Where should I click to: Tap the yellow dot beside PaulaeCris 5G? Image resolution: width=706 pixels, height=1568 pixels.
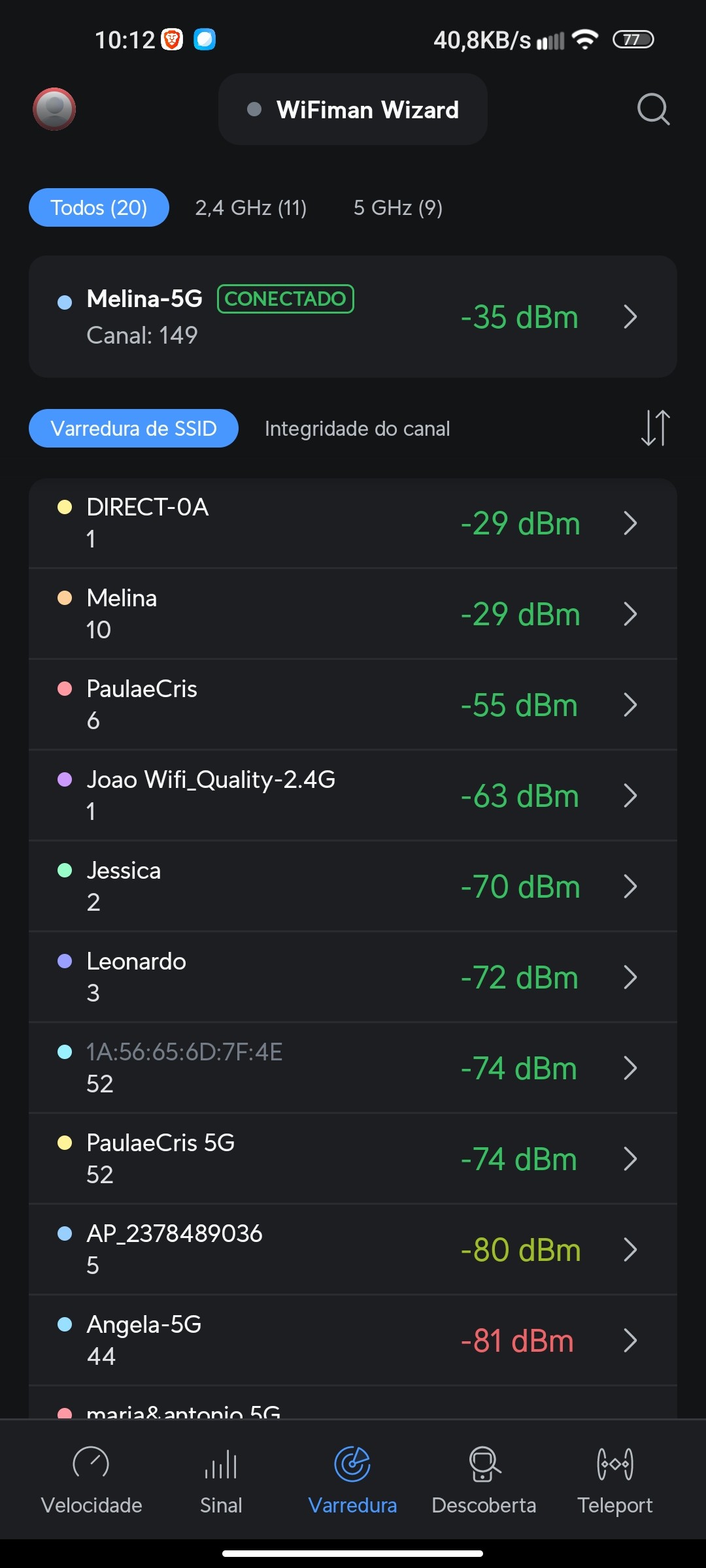(65, 1143)
